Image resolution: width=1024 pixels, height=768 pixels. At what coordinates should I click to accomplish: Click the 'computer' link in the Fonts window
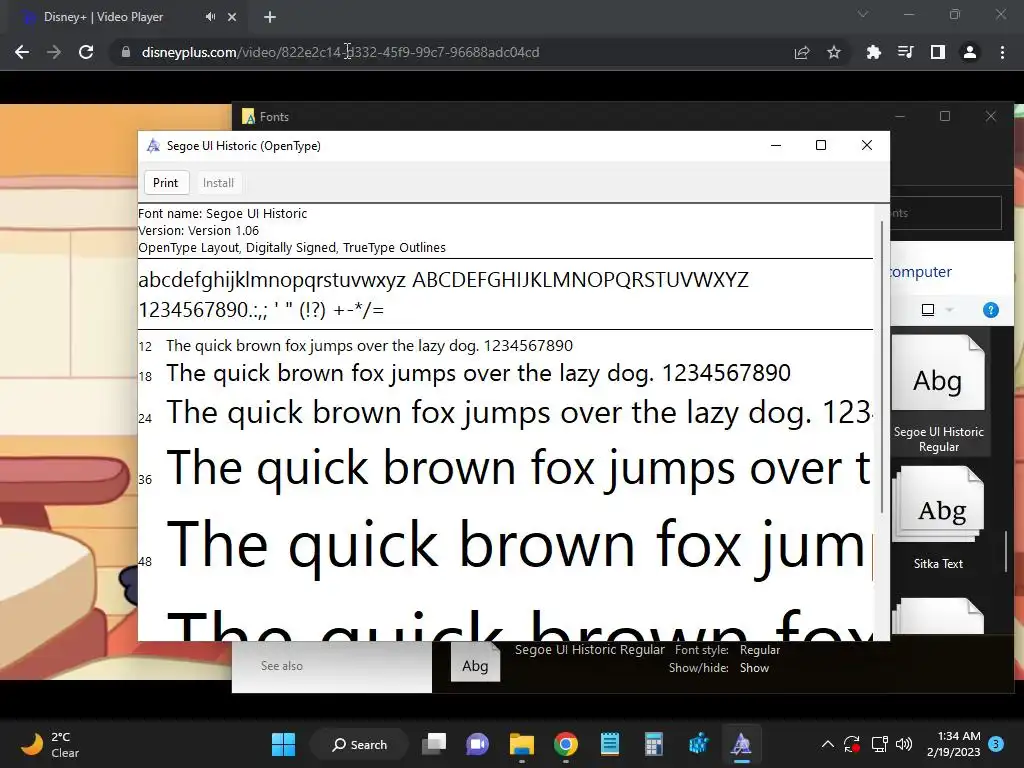[921, 272]
